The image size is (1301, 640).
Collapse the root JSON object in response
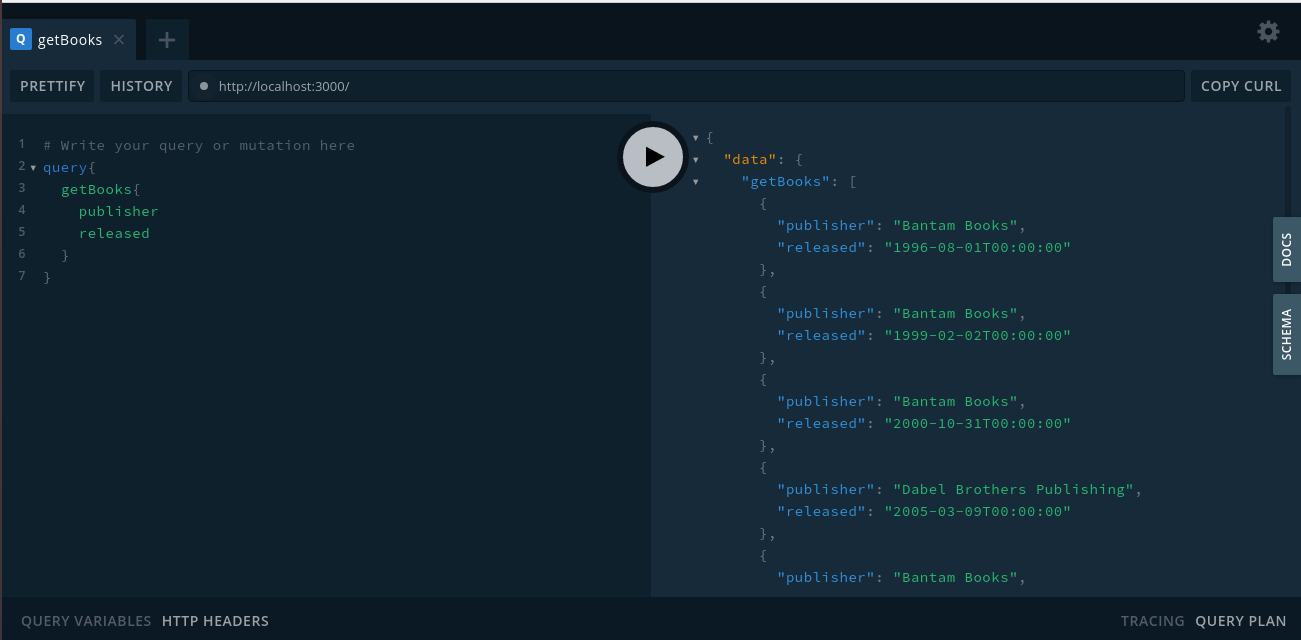click(695, 137)
